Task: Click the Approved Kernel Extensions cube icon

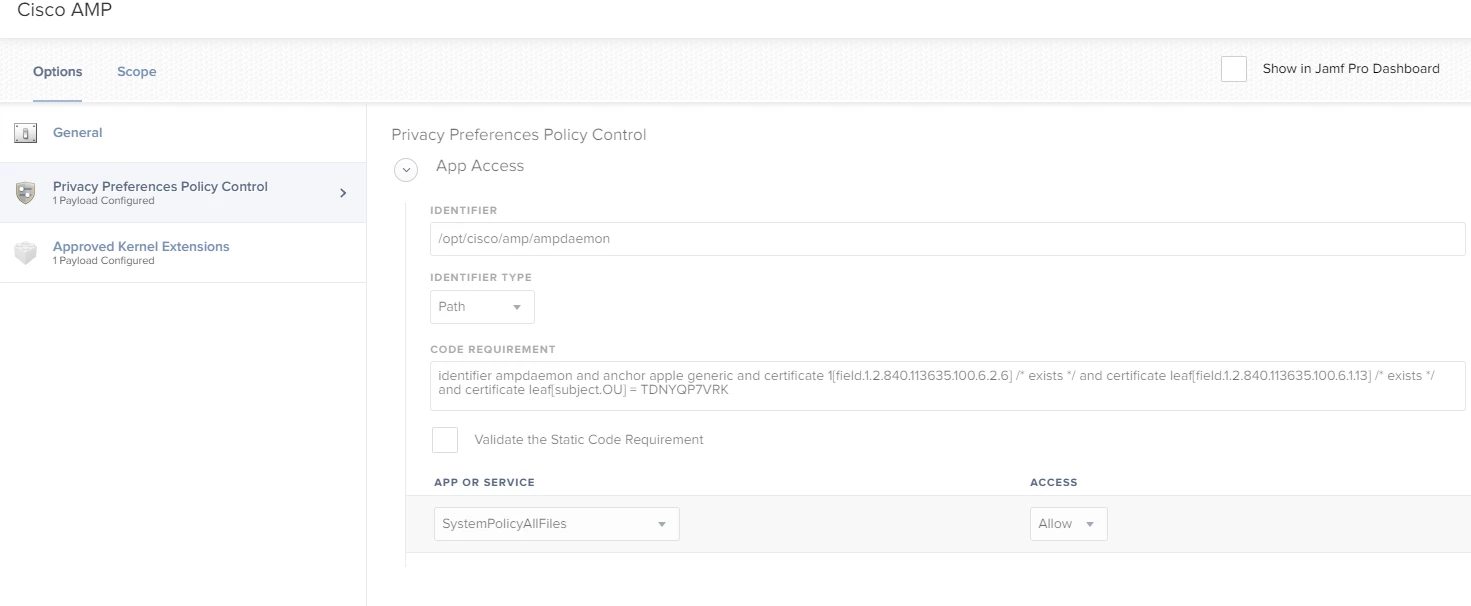Action: tap(25, 253)
